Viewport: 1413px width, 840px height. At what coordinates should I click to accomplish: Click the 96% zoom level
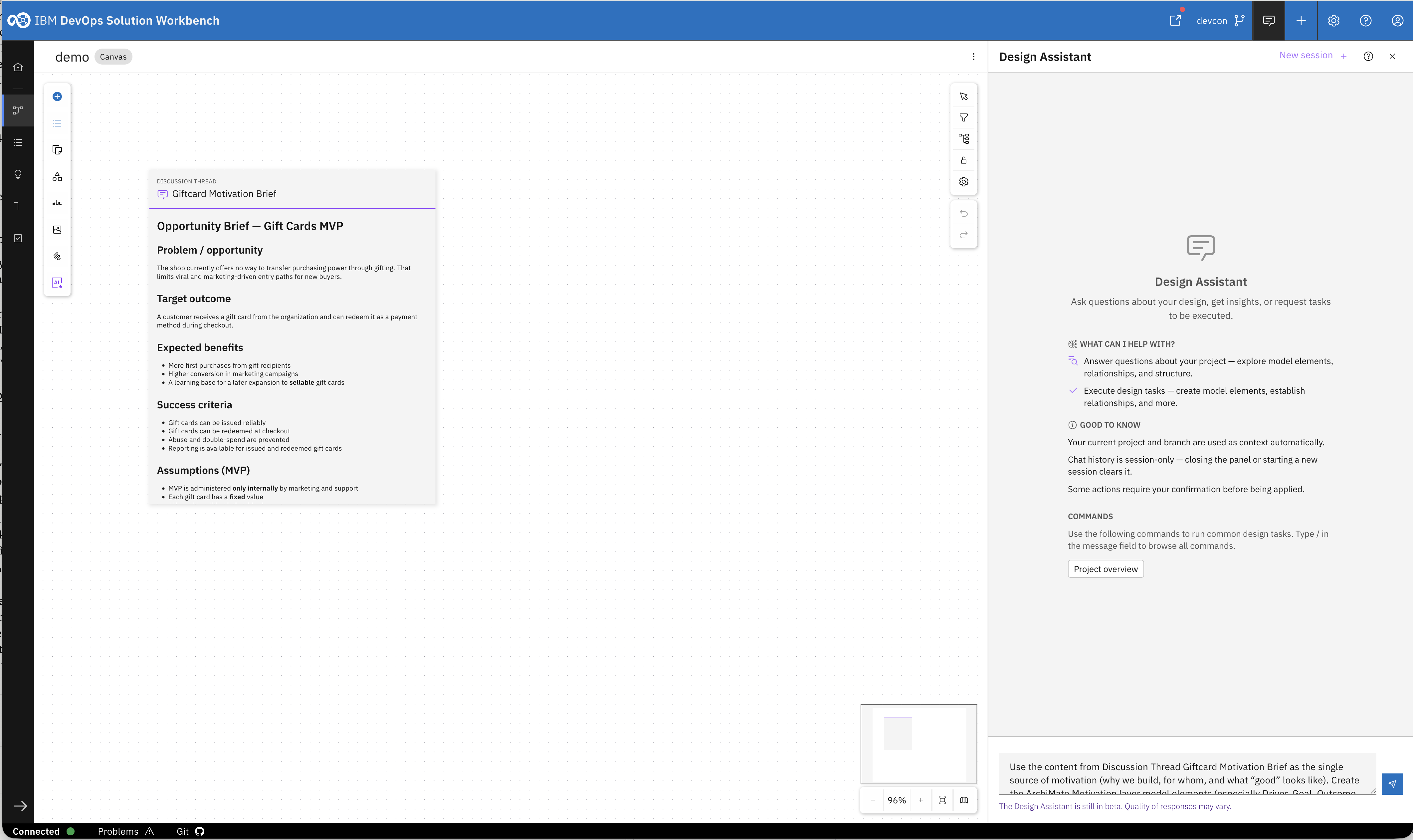click(896, 800)
